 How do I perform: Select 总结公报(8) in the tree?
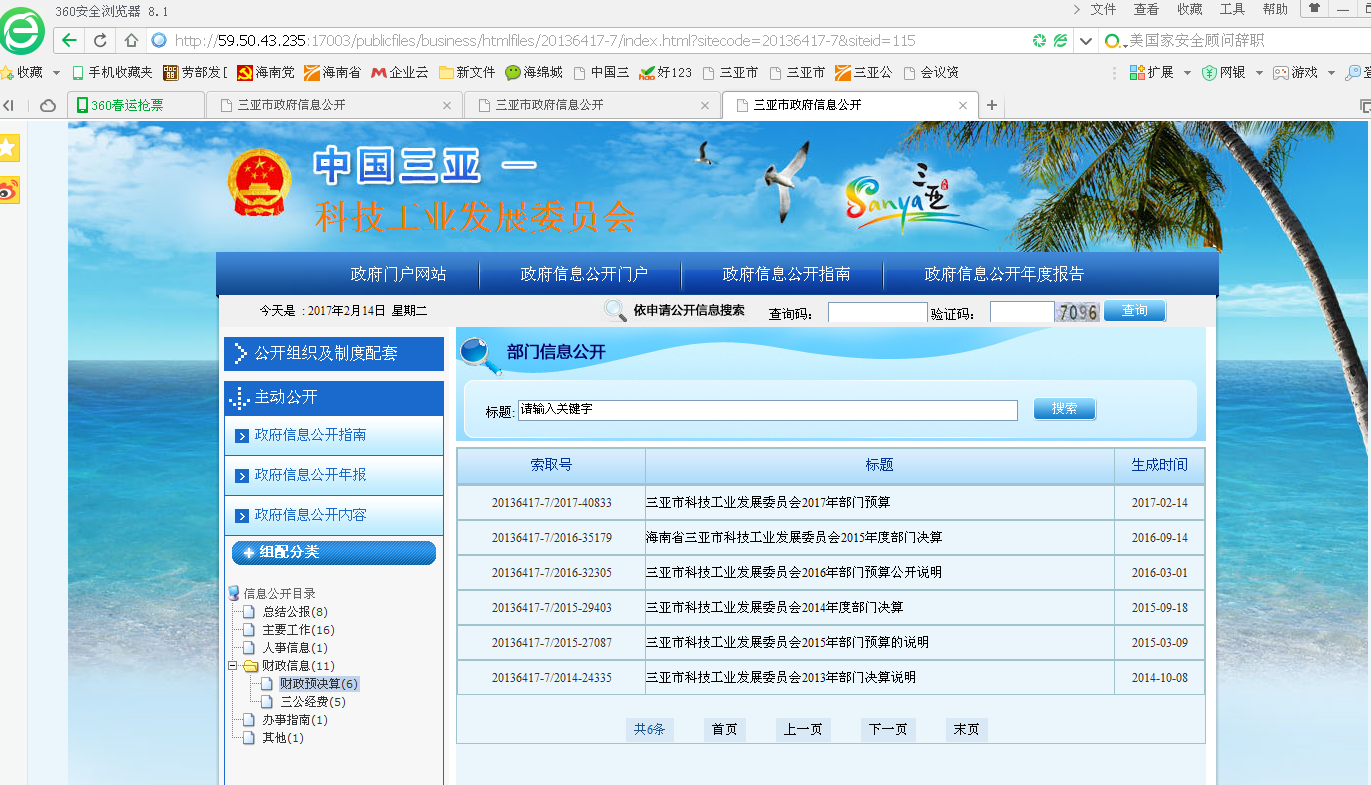295,612
